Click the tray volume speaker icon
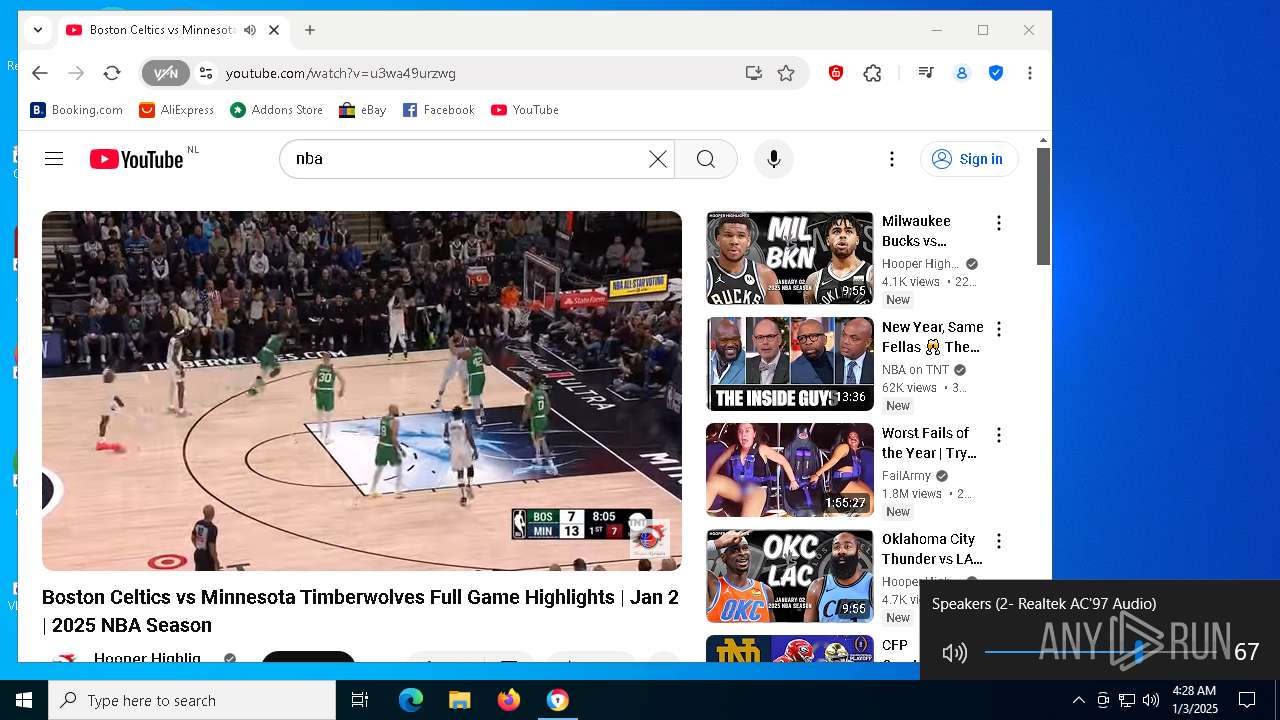Image resolution: width=1280 pixels, height=720 pixels. coord(1151,700)
